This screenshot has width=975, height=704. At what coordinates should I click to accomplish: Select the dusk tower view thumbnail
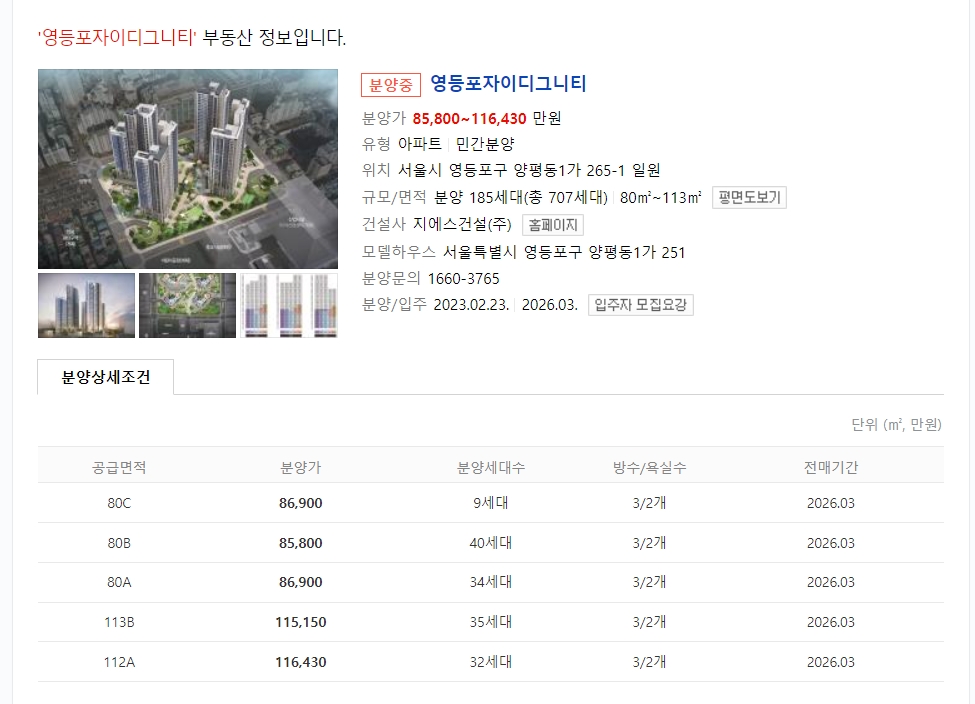86,305
